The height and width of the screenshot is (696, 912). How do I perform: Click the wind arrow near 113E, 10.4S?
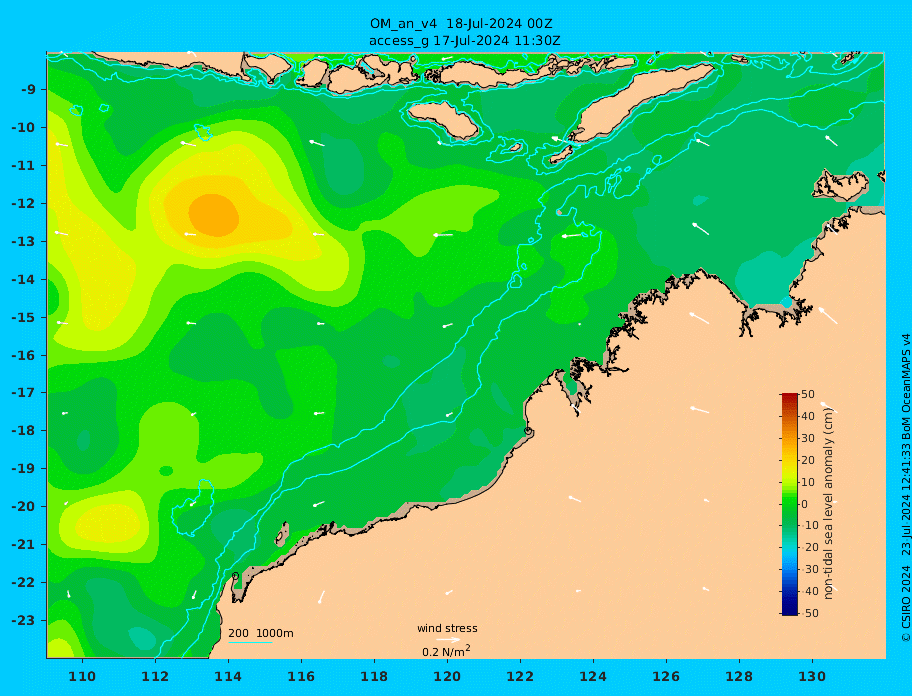pyautogui.click(x=188, y=143)
